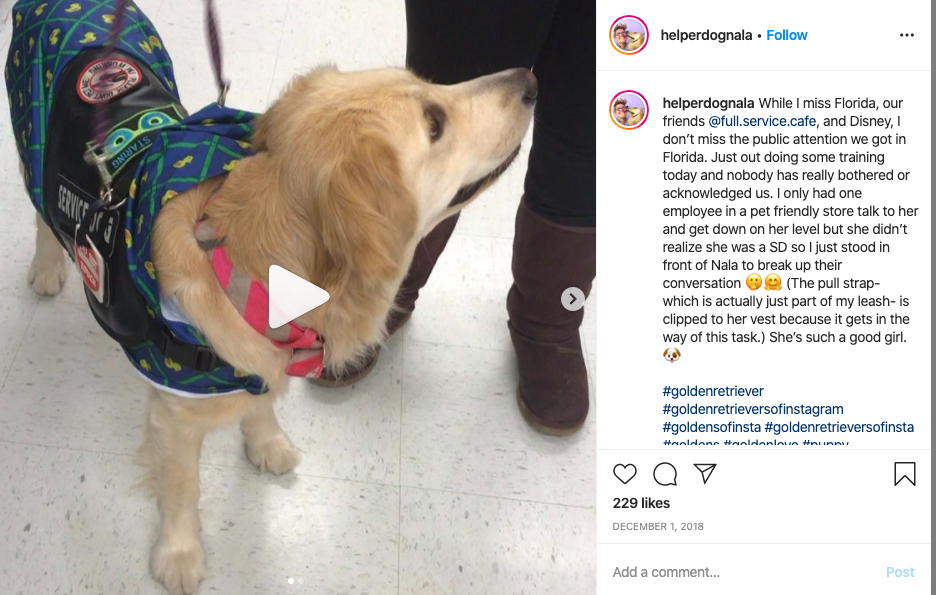Open the three-dot more options menu
936x595 pixels.
(907, 35)
